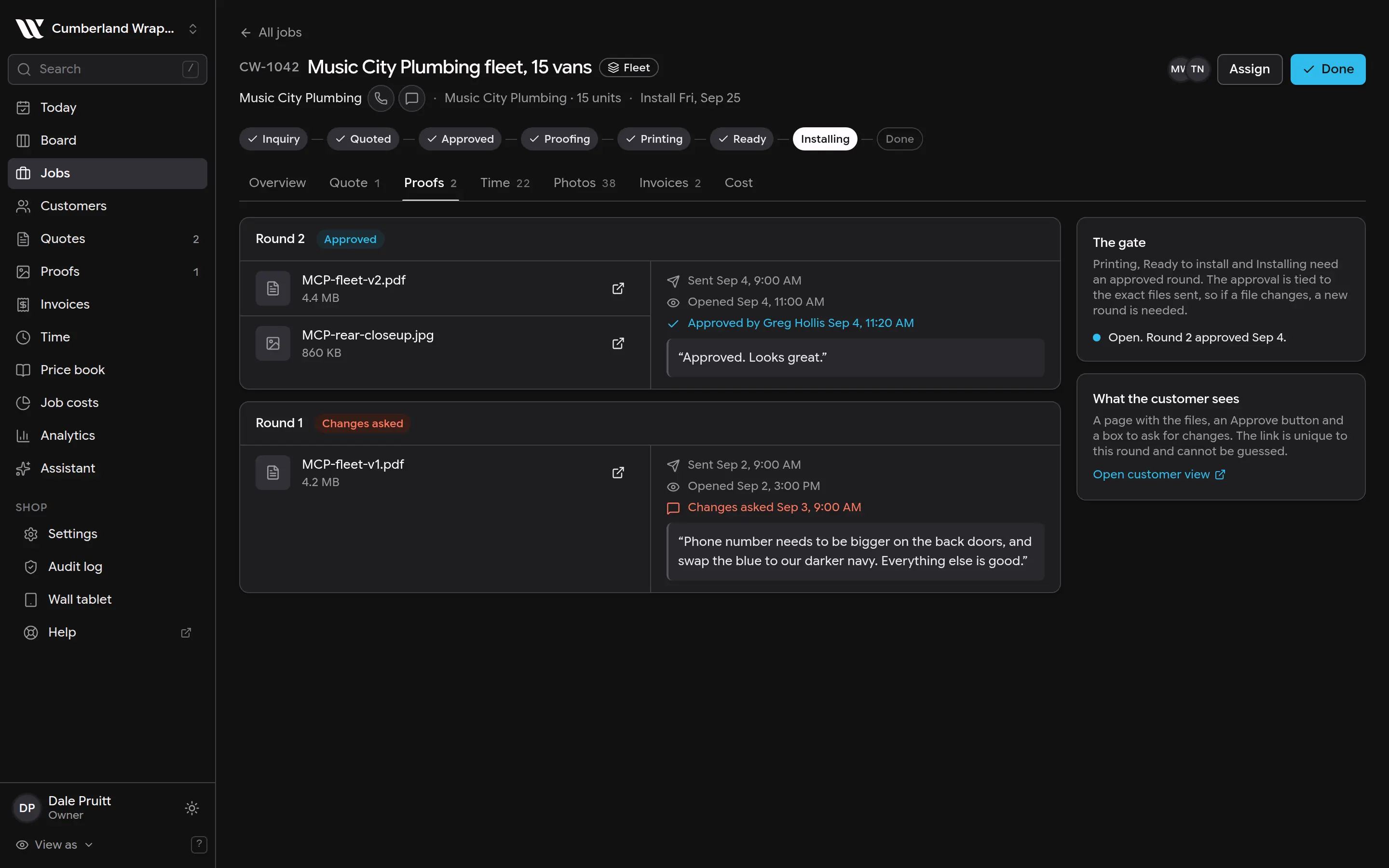This screenshot has width=1389, height=868.
Task: Open Customers in the sidebar
Action: click(x=108, y=205)
